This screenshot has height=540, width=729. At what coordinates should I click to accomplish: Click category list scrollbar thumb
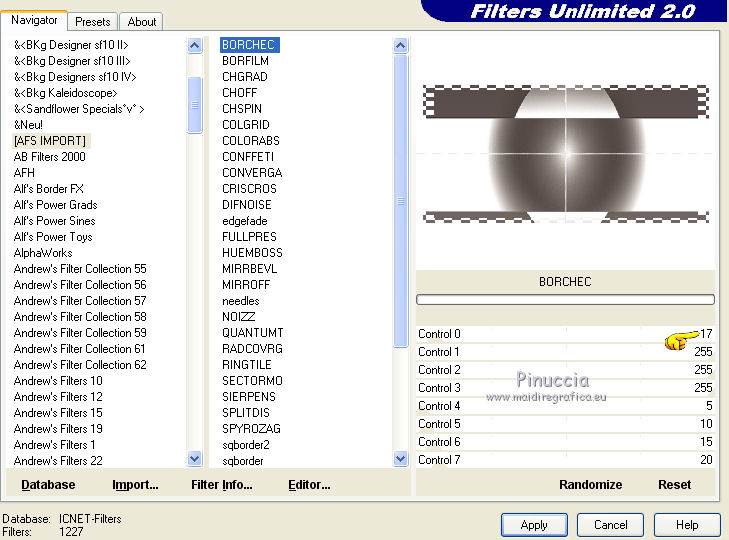(194, 105)
